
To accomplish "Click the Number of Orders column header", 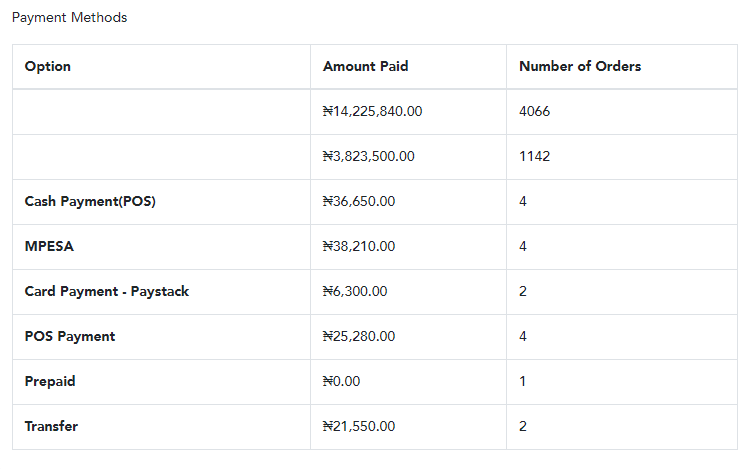I will coord(580,67).
